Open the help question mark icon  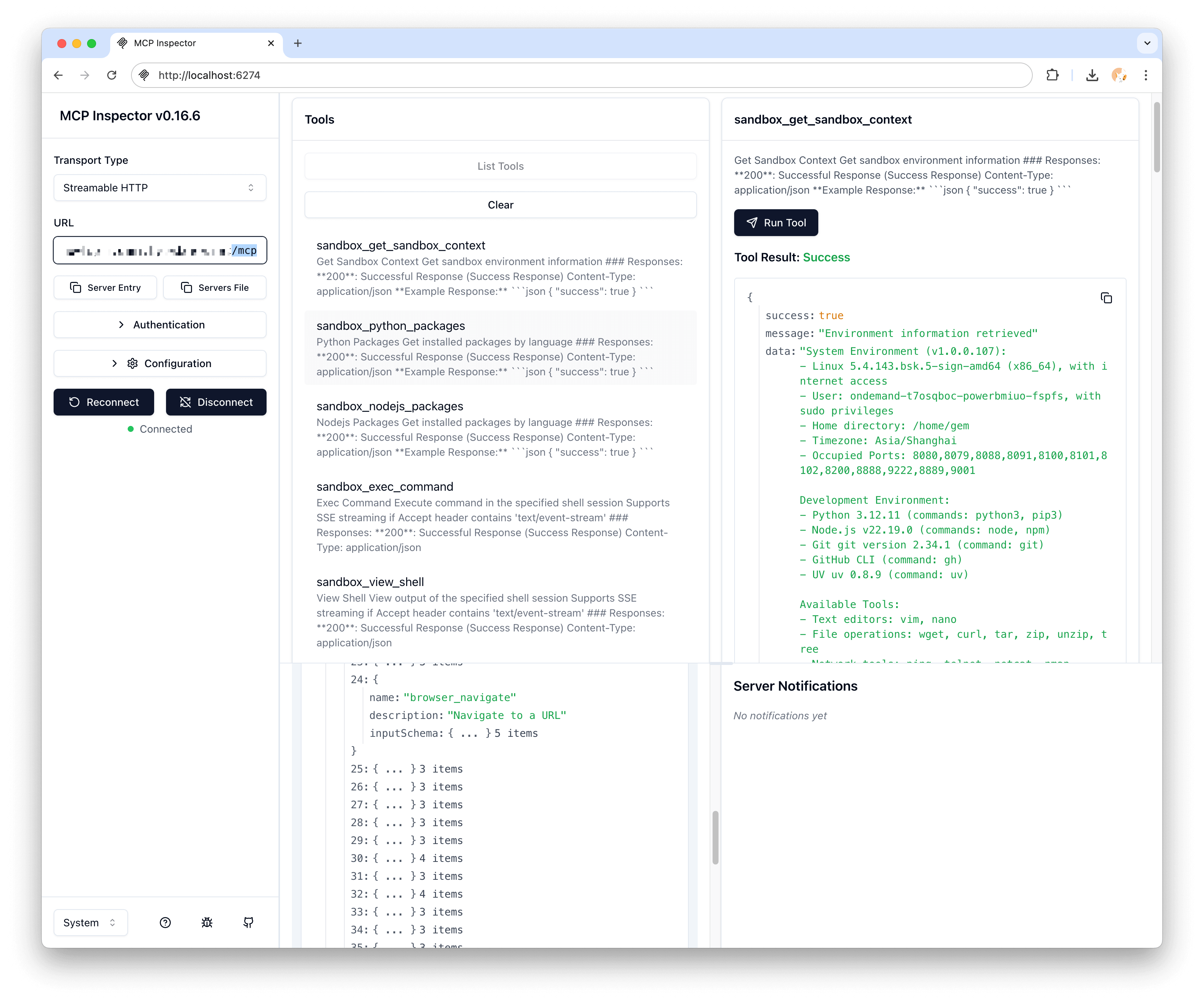(166, 923)
